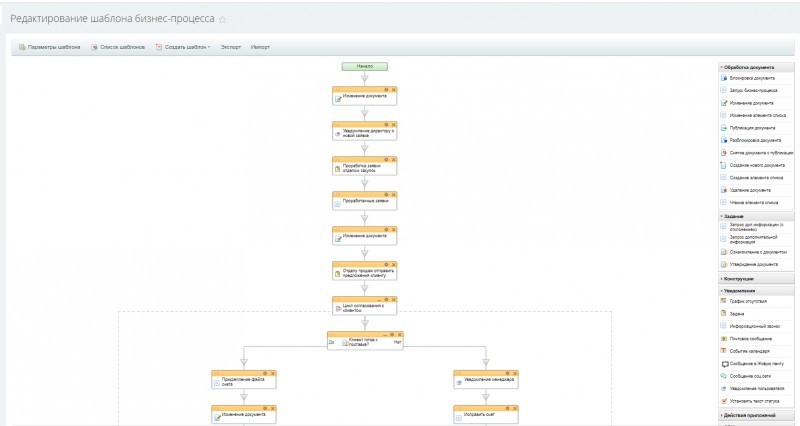
Task: Delete the Цикл согласования с клиентом block
Action: point(393,300)
